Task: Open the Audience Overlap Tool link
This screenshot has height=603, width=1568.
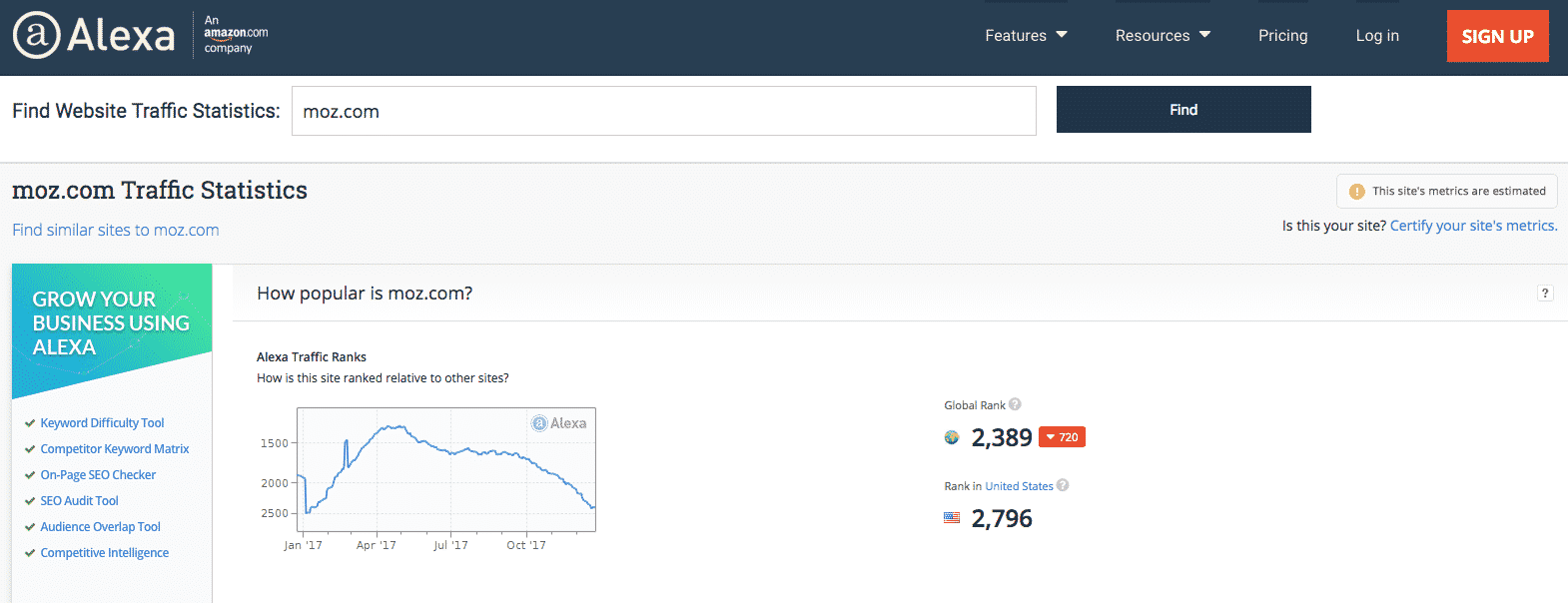Action: coord(100,527)
